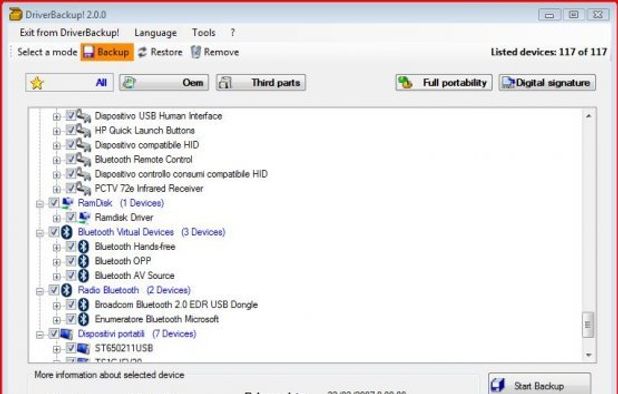Expand the Dispositivo USB Human Interface node
Viewport: 618px width, 394px height.
point(57,117)
